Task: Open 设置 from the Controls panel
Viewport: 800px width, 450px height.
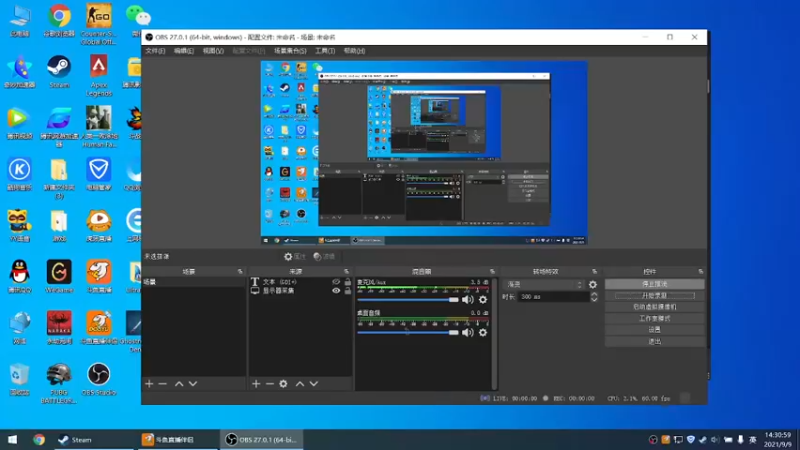Action: pyautogui.click(x=655, y=330)
